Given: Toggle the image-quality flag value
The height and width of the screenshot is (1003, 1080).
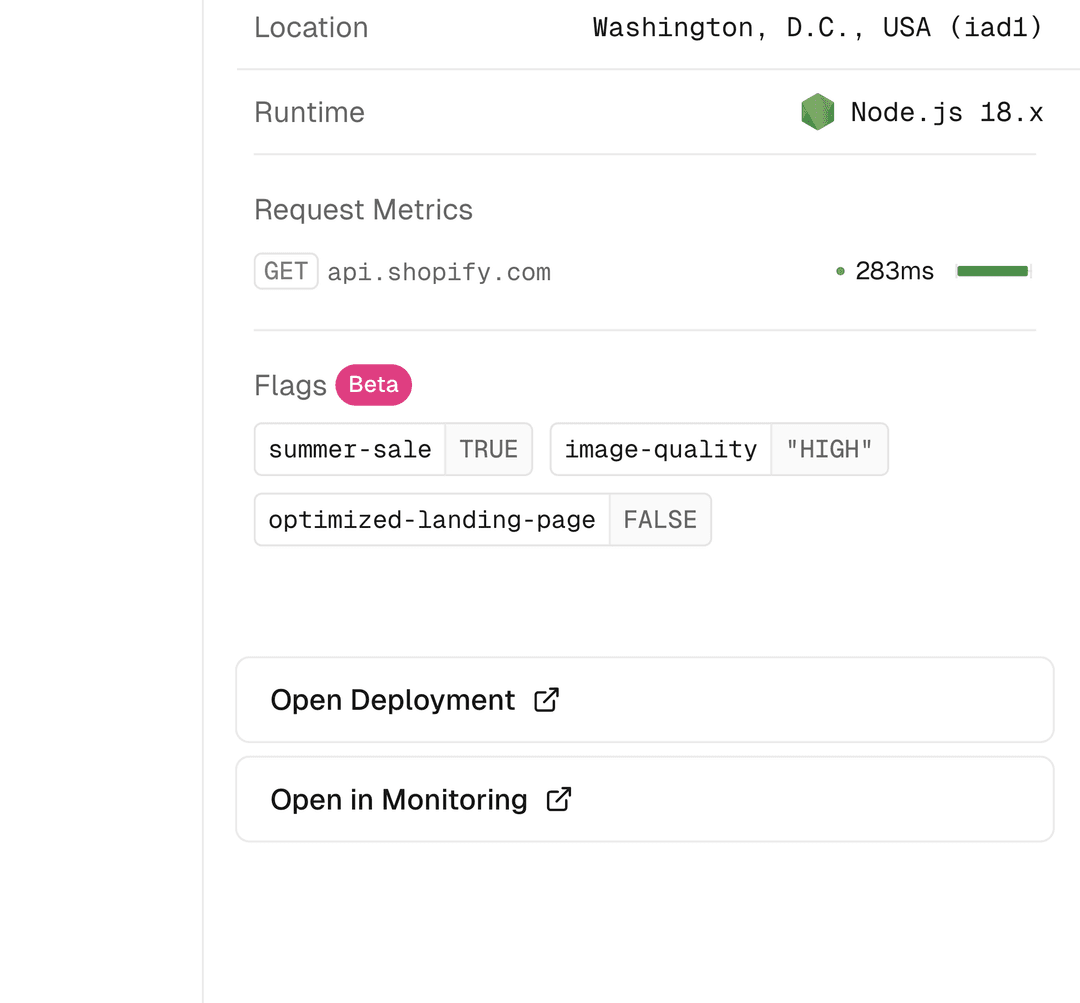Looking at the screenshot, I should click(x=829, y=449).
